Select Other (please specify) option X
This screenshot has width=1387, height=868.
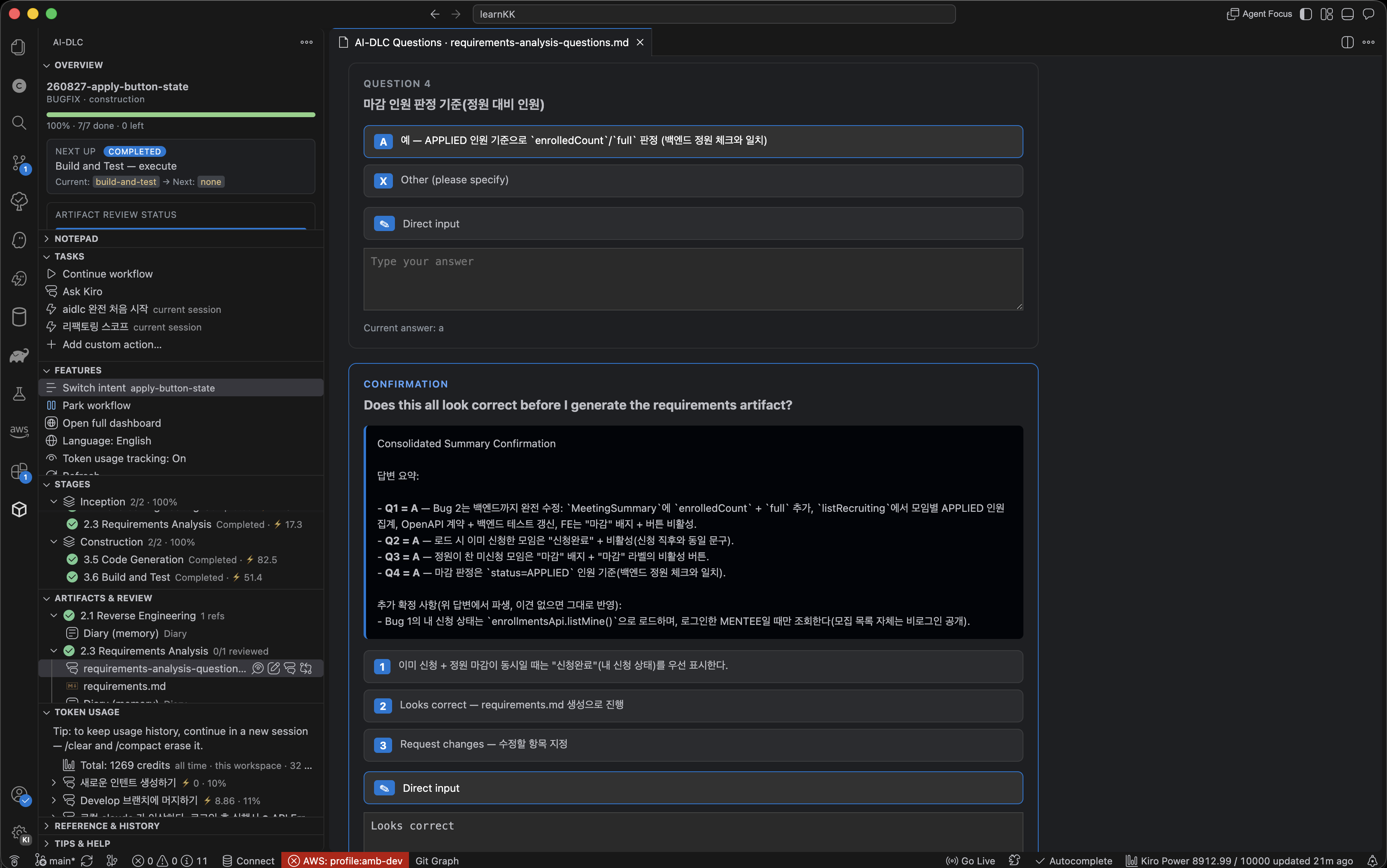click(x=693, y=181)
